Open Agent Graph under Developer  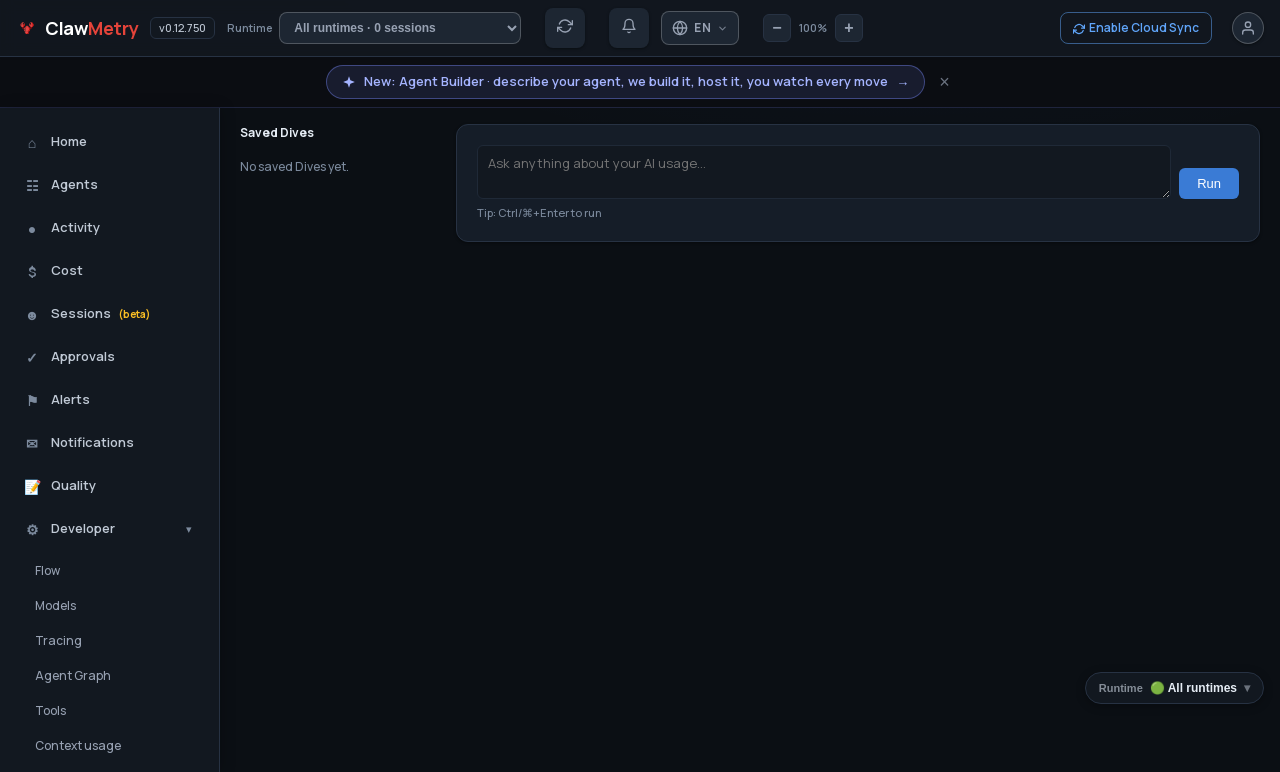click(x=73, y=676)
